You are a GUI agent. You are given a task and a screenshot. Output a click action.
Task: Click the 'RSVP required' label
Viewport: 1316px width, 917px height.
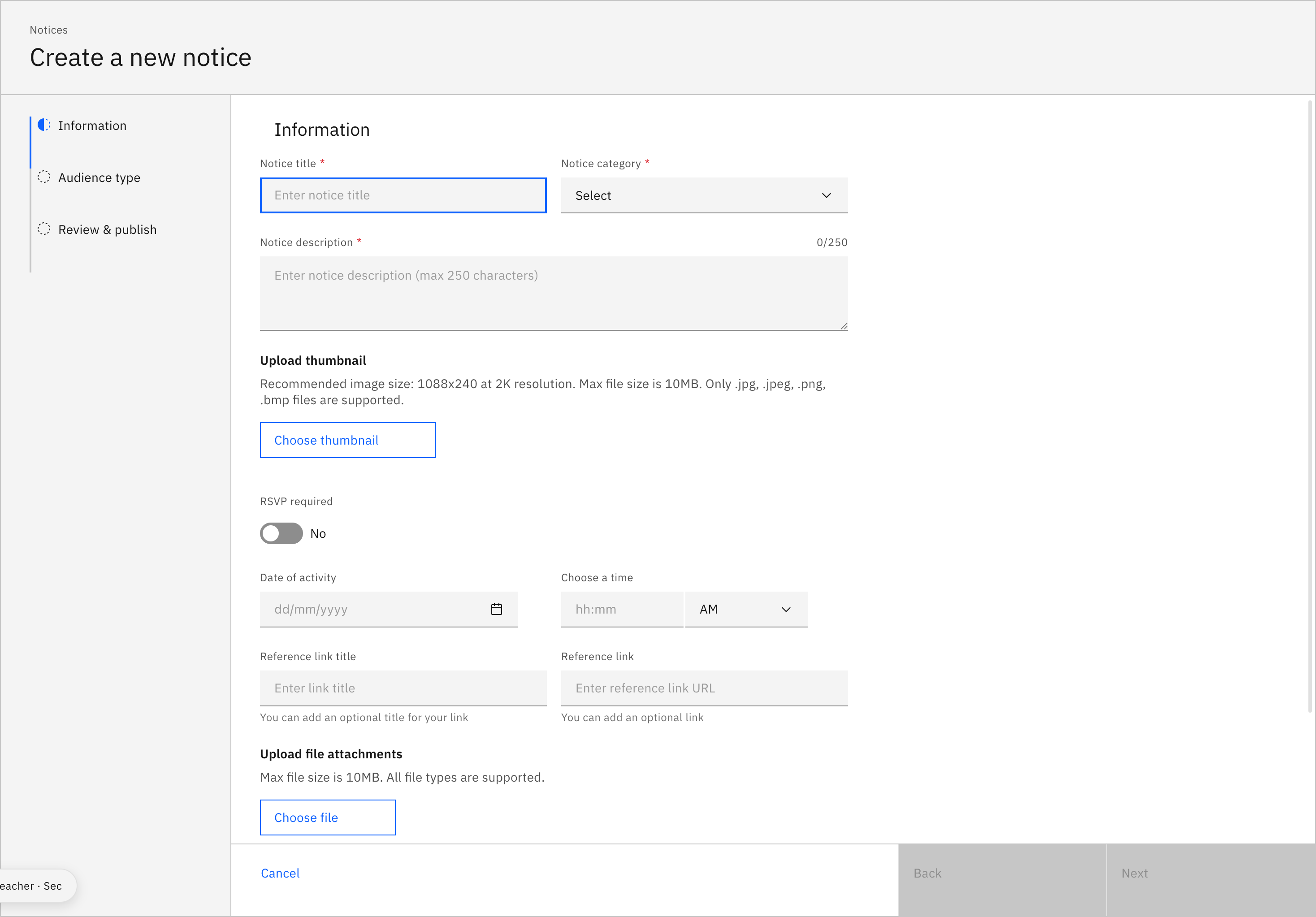pyautogui.click(x=296, y=502)
